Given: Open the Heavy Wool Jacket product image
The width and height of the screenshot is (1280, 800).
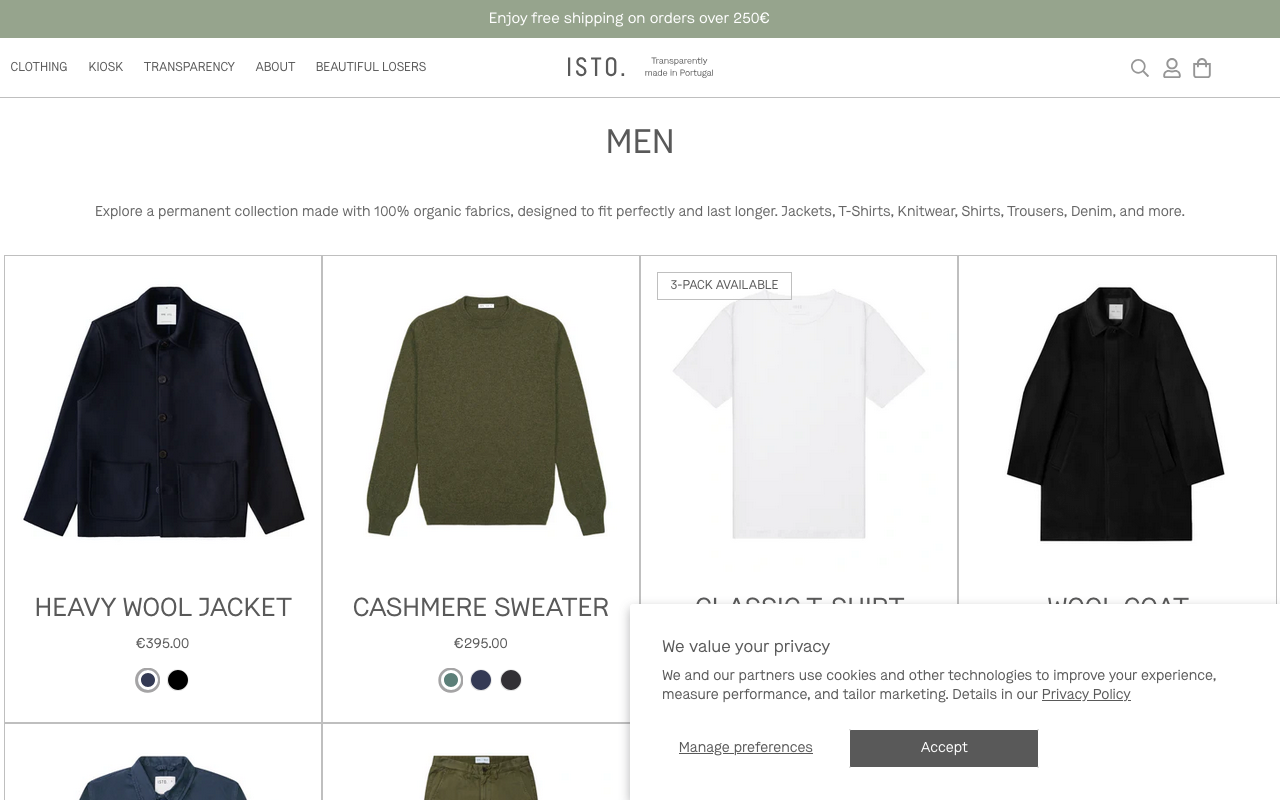Looking at the screenshot, I should 163,413.
